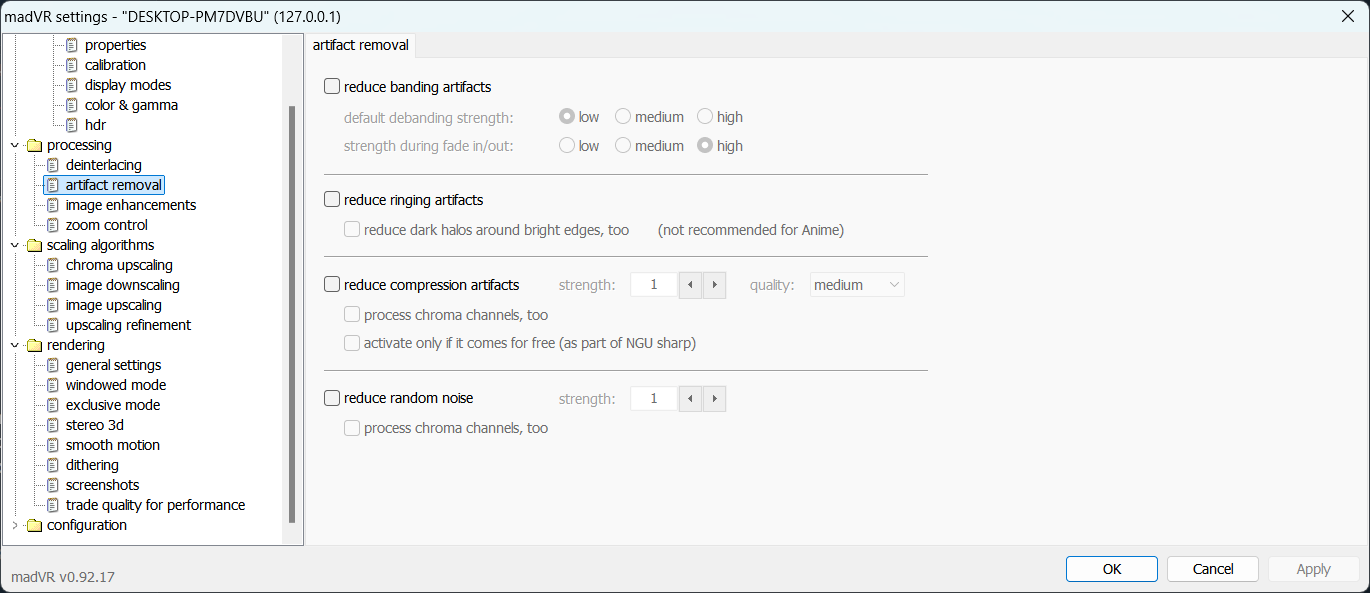Click the page icon next to hdr

(72, 125)
